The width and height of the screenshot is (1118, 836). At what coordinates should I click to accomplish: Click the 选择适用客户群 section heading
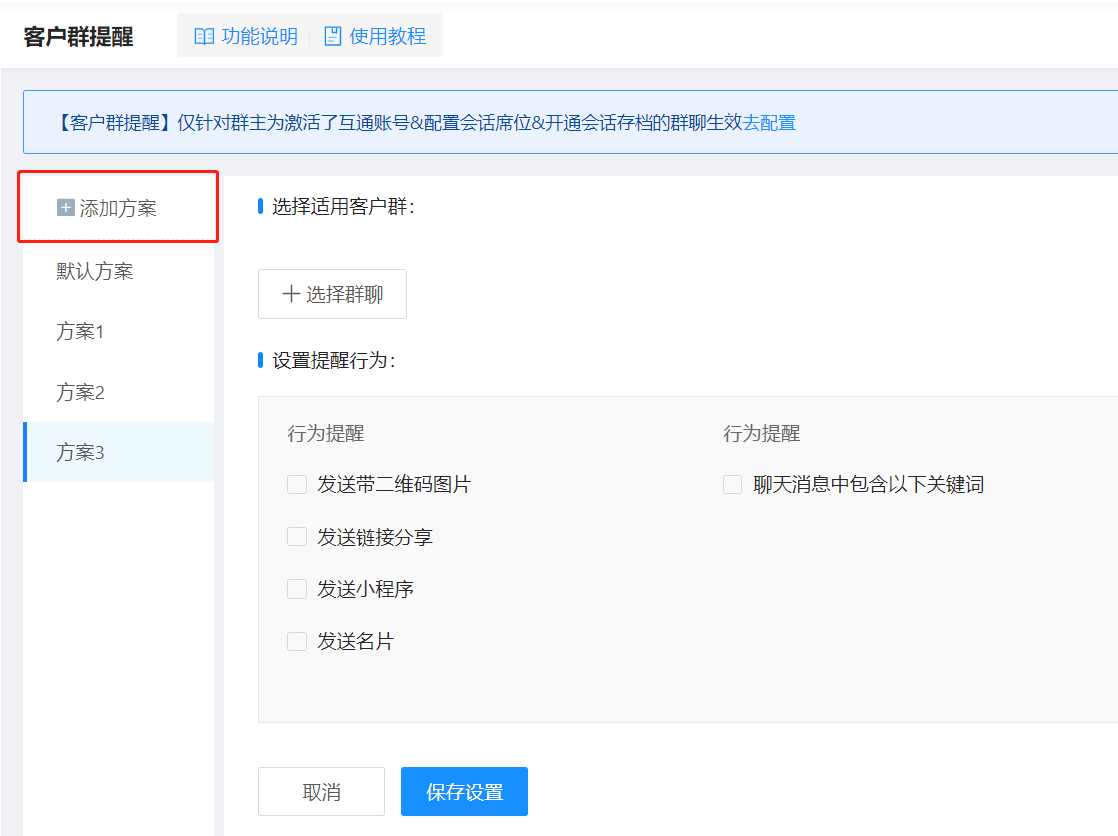pyautogui.click(x=343, y=207)
